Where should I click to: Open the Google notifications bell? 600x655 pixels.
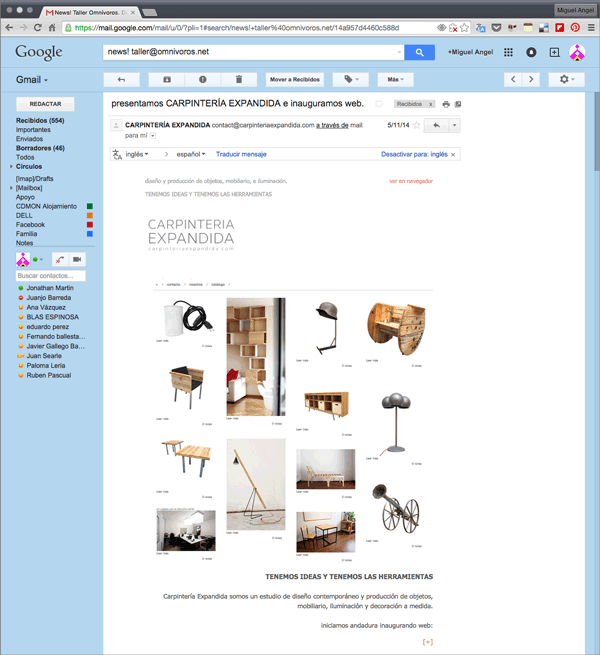tap(531, 52)
